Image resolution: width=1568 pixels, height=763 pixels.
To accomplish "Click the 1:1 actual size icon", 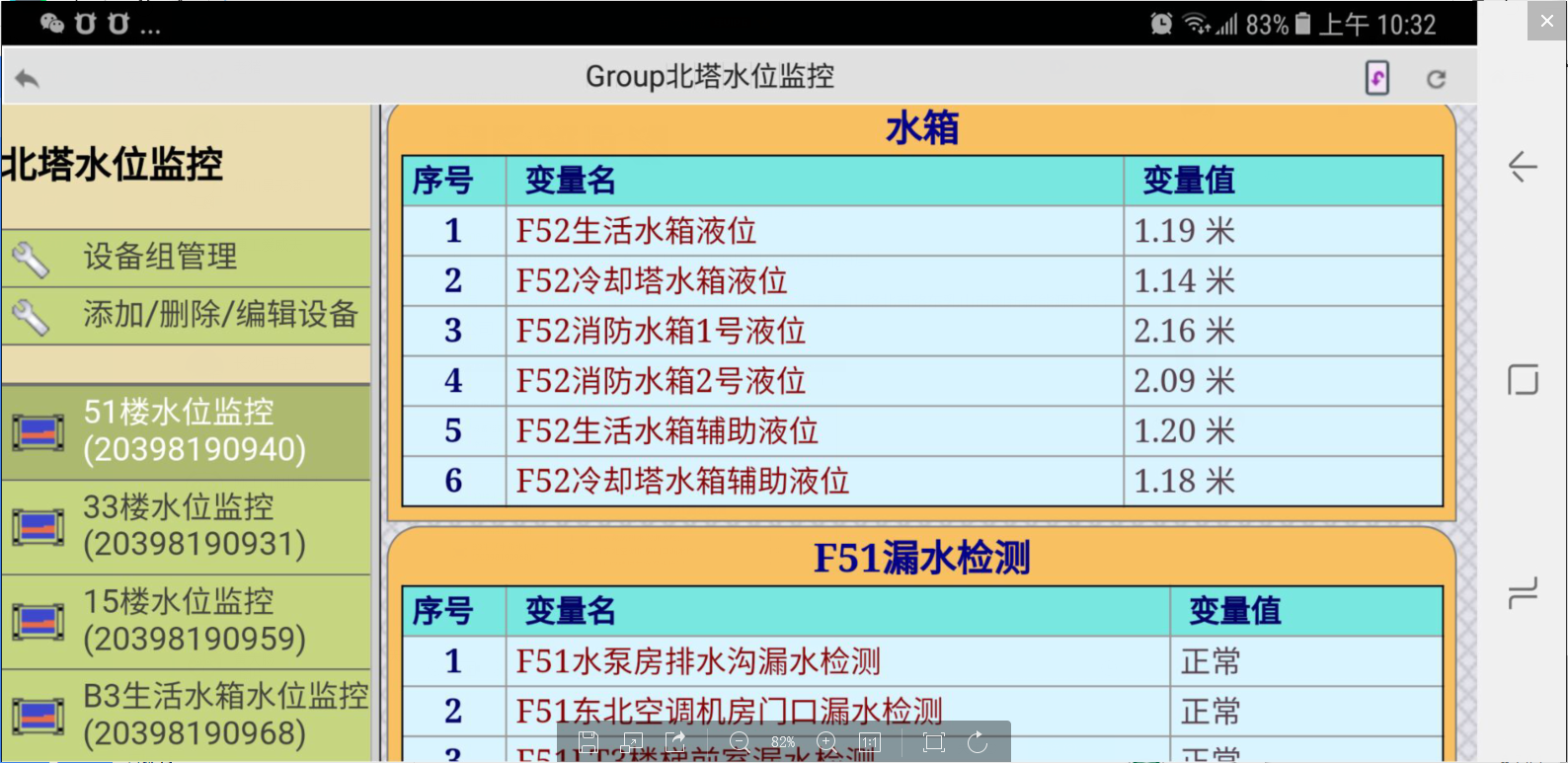I will pos(870,742).
